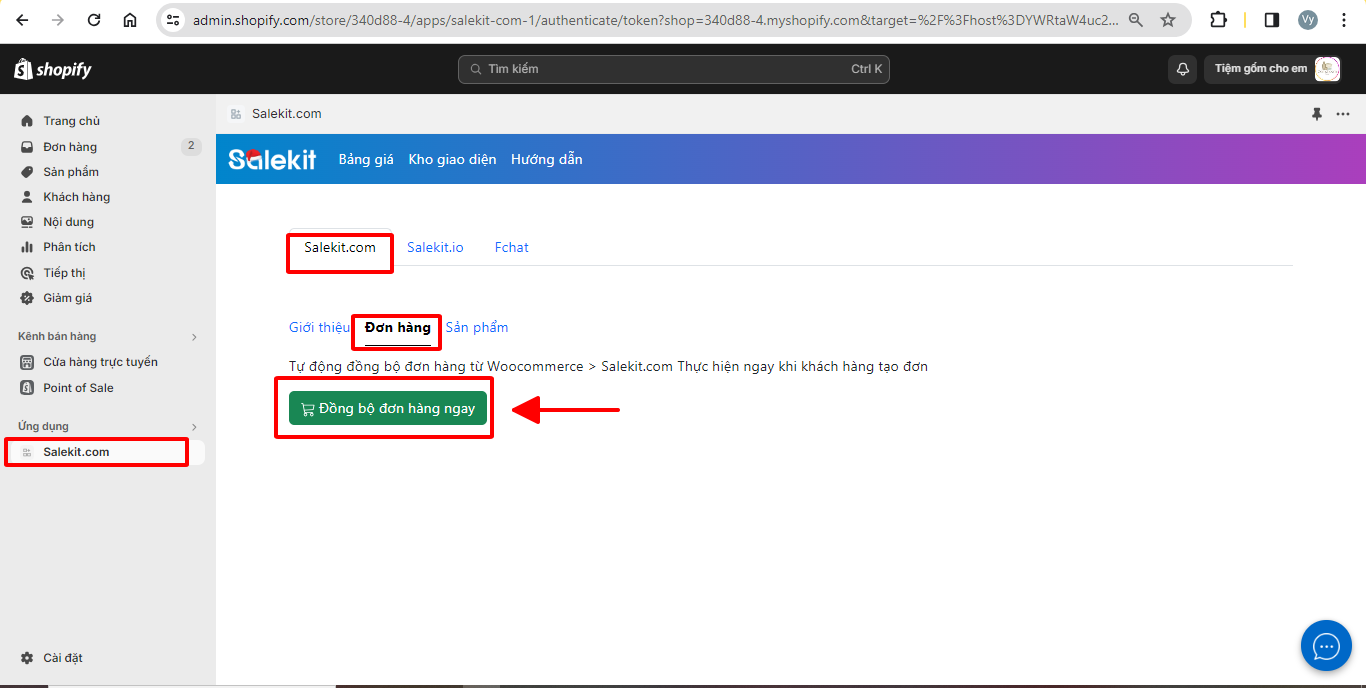Image resolution: width=1366 pixels, height=688 pixels.
Task: Open the chat support bubble
Action: click(1326, 646)
